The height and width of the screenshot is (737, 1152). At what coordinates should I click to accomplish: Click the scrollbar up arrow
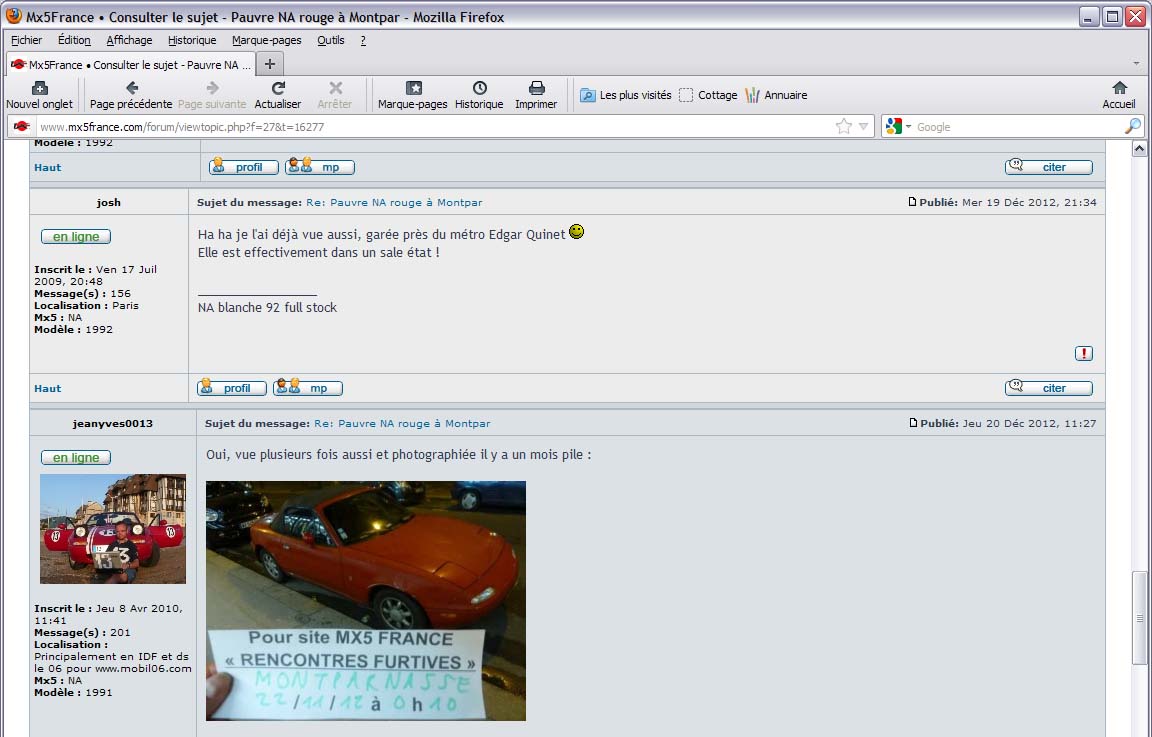[x=1140, y=148]
